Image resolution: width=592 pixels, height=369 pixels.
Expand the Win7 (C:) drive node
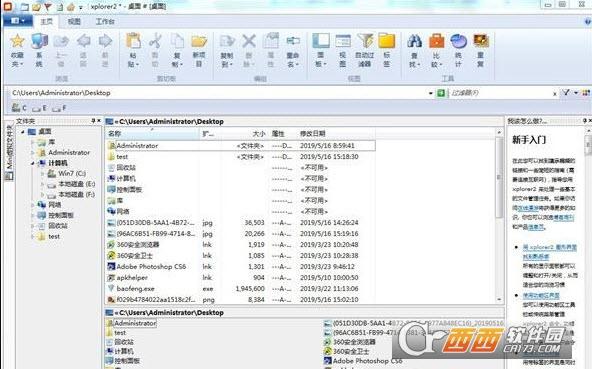coord(42,174)
